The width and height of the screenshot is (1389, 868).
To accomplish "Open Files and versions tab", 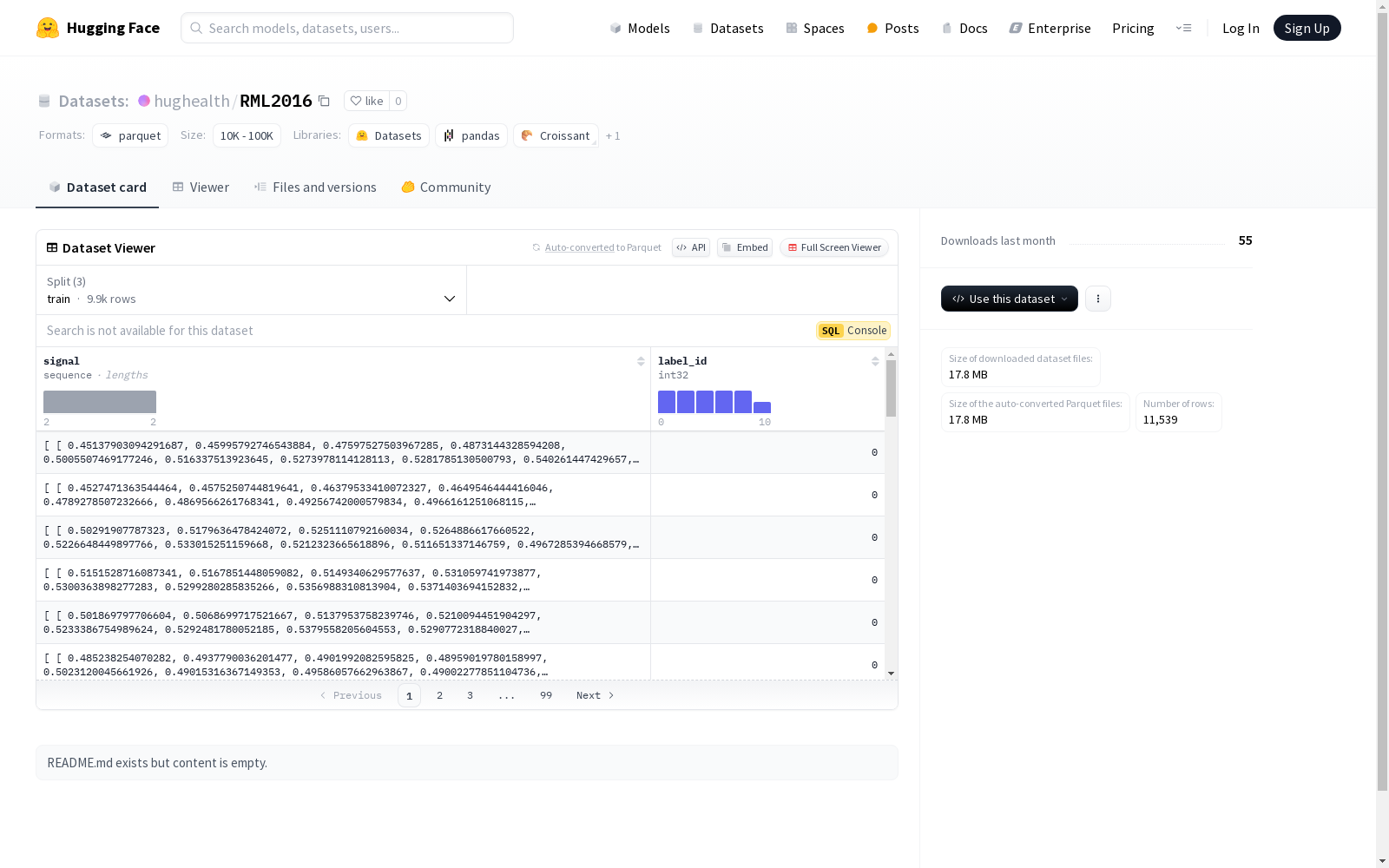I will click(x=315, y=187).
